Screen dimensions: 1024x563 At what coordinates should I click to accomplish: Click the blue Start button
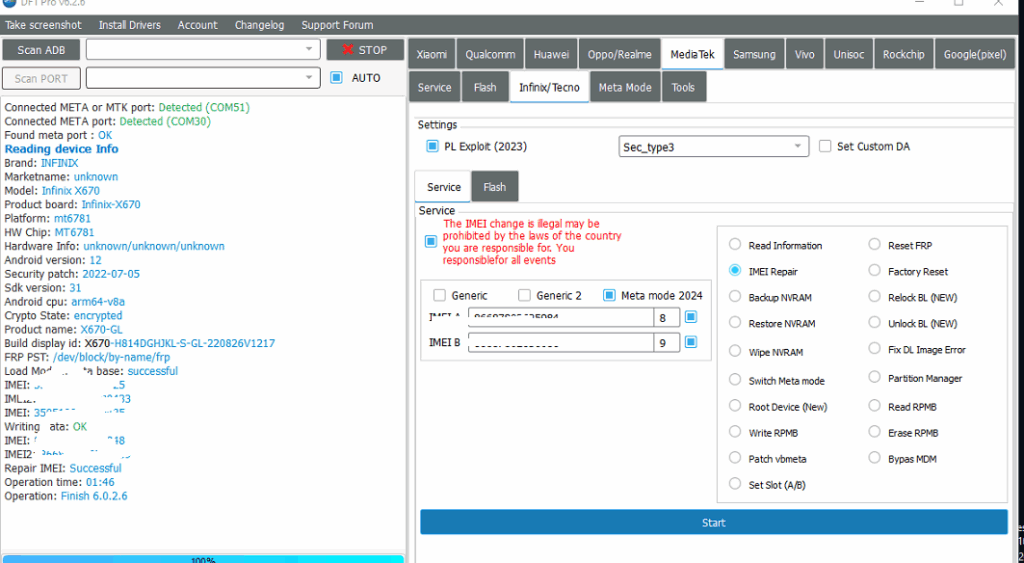[713, 522]
